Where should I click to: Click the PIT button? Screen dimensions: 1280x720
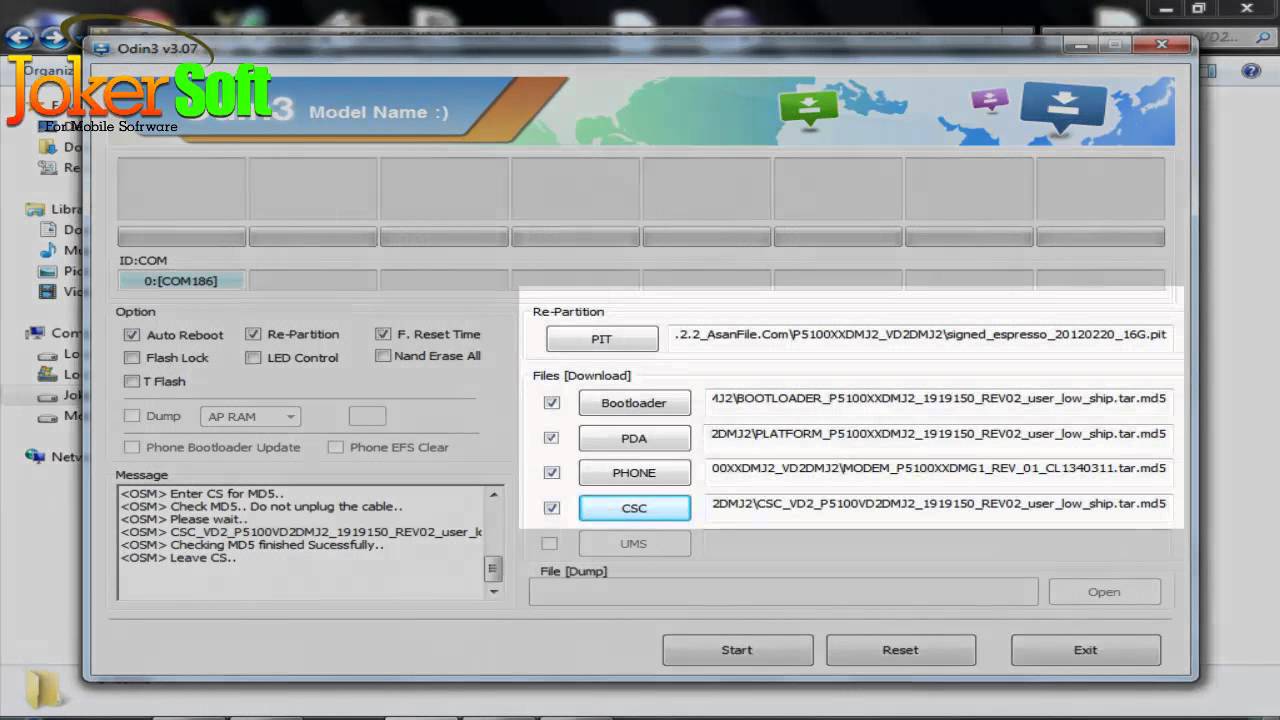tap(602, 339)
